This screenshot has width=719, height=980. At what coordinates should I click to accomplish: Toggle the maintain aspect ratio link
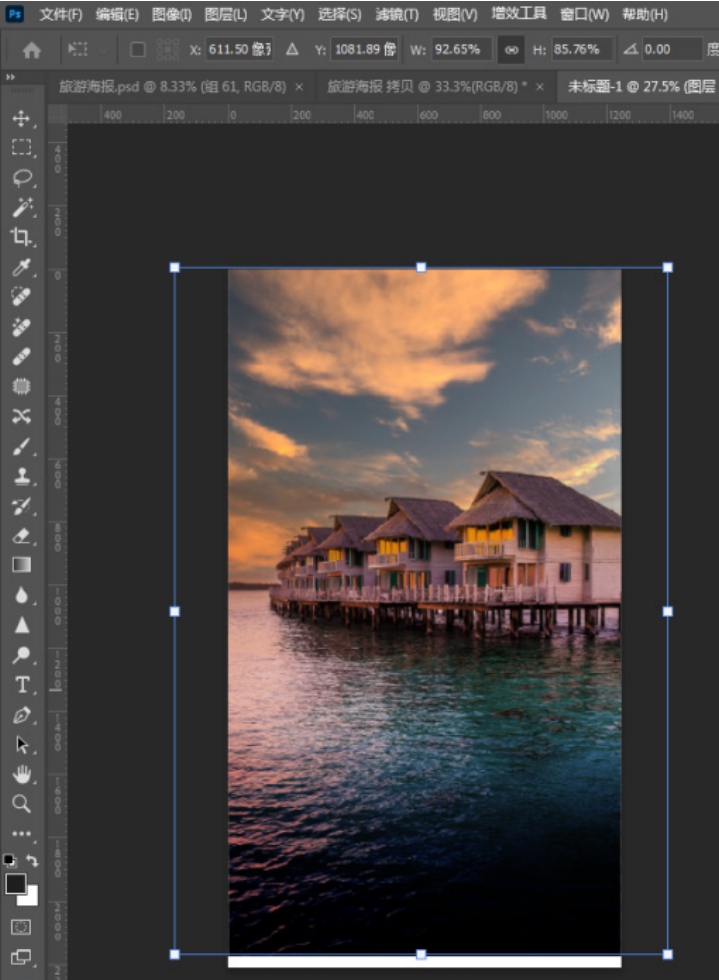[512, 49]
